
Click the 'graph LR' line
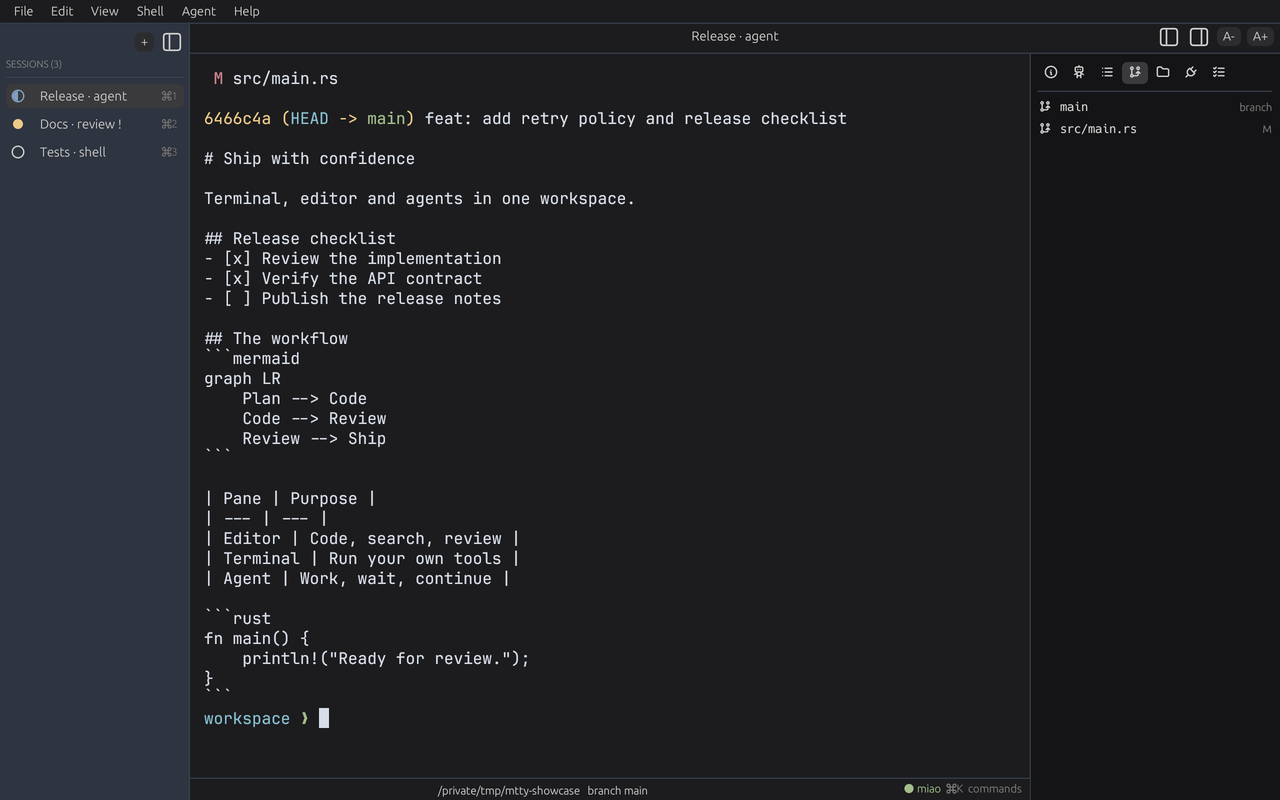tap(242, 378)
